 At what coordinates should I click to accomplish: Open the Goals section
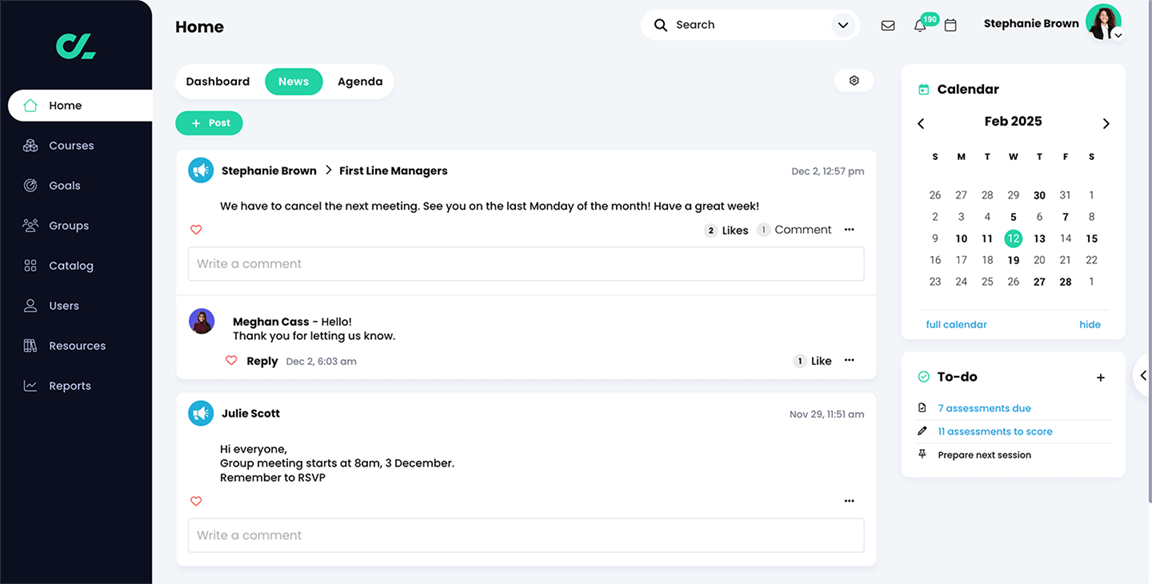point(66,185)
